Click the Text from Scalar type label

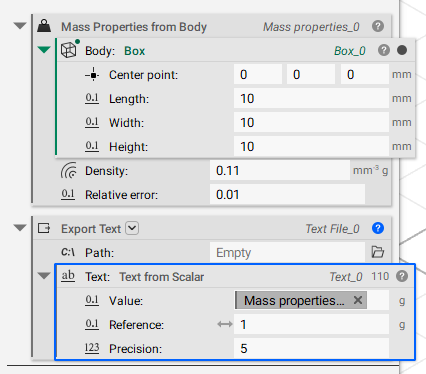pos(162,277)
